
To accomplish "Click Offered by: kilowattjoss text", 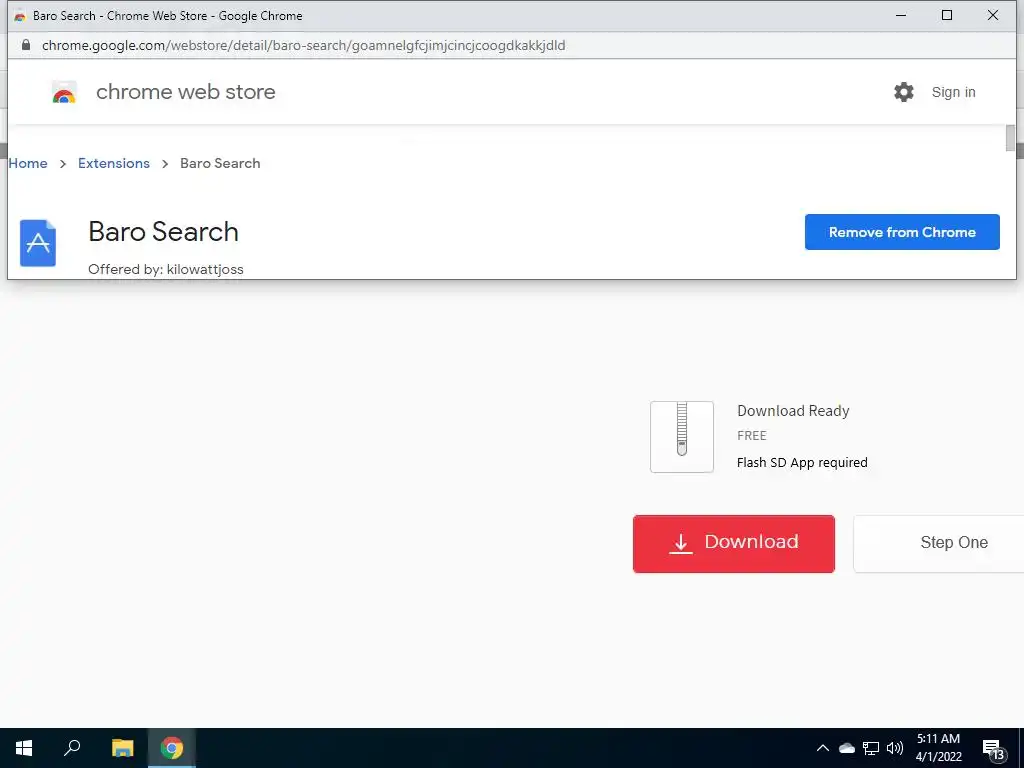I will [x=166, y=269].
